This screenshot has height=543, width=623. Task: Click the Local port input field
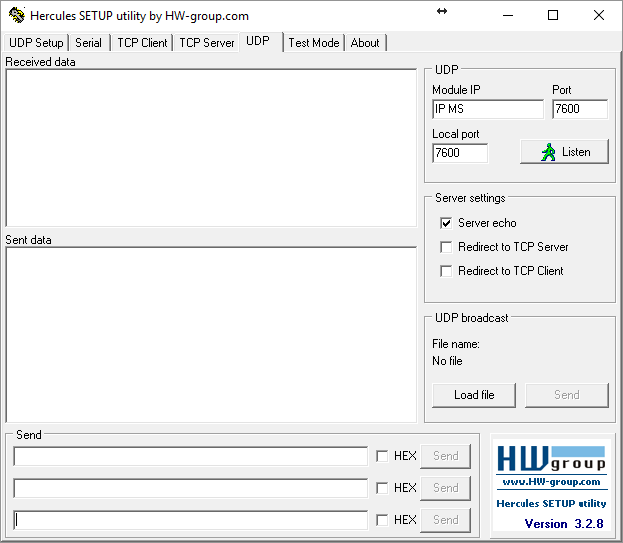tap(460, 153)
